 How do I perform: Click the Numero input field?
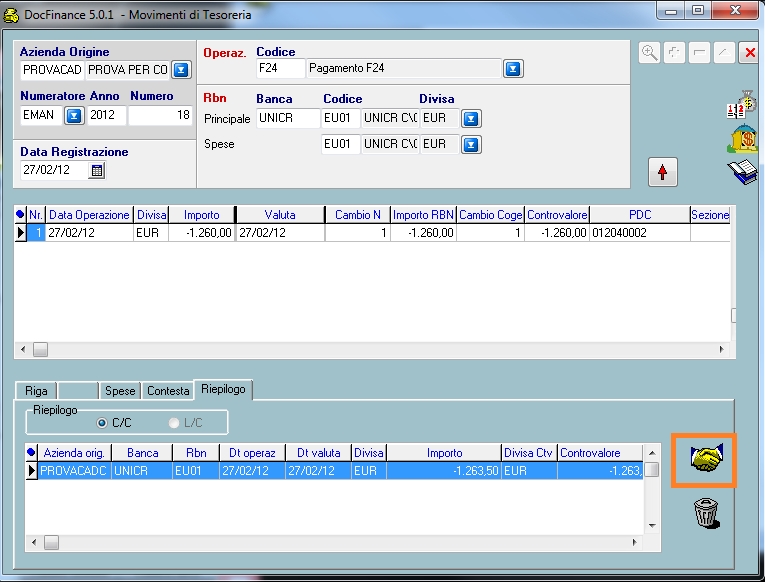click(160, 115)
